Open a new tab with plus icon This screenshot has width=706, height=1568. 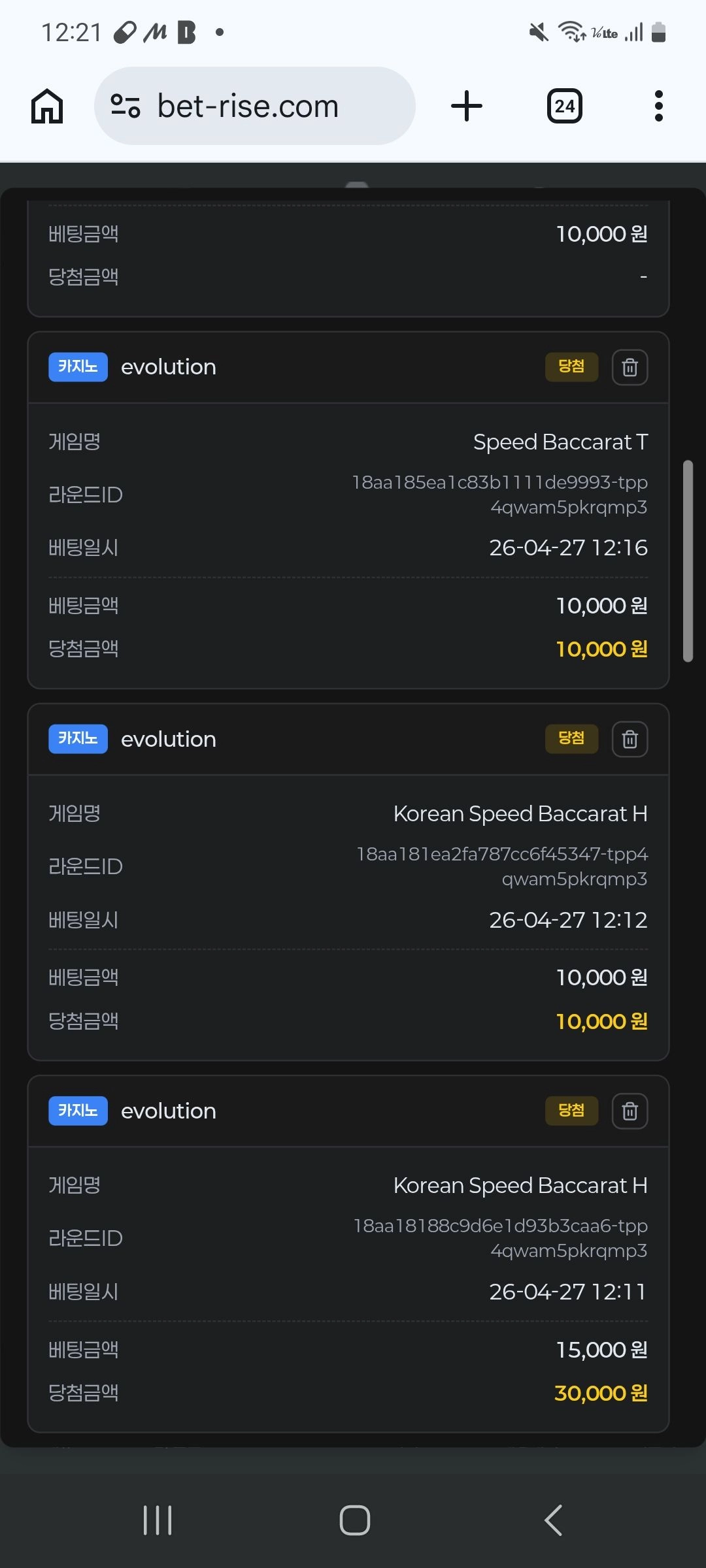coord(467,106)
